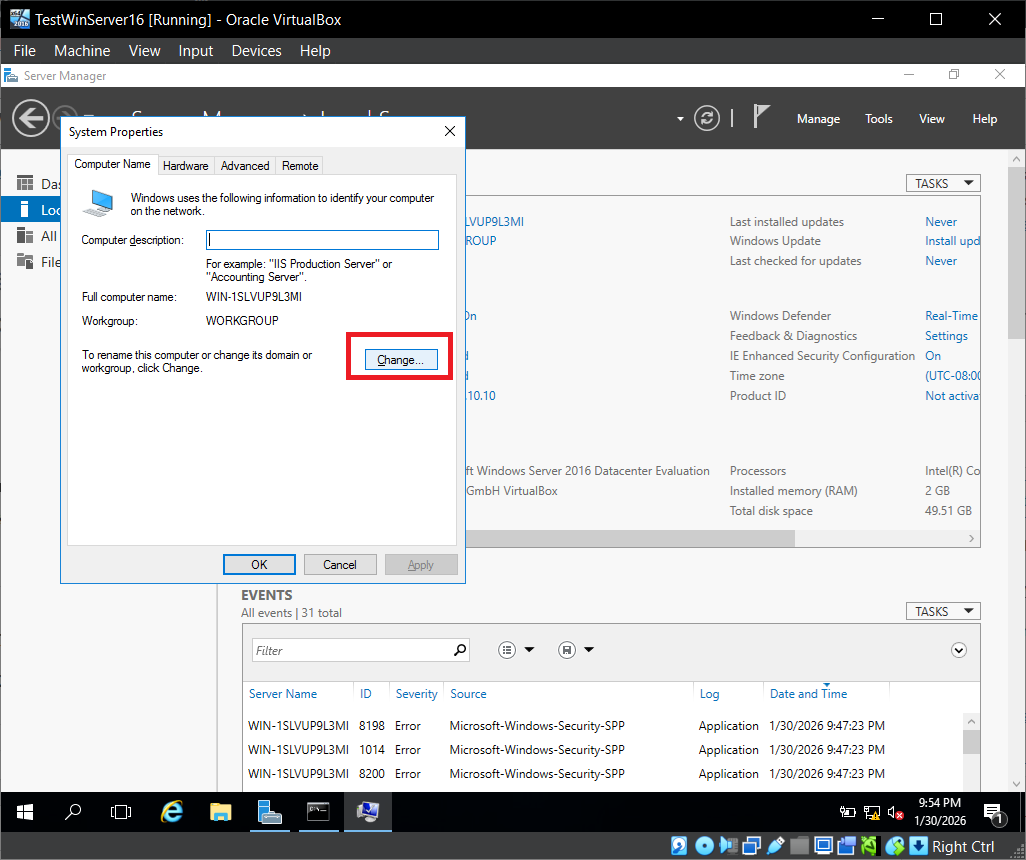The image size is (1026, 860).
Task: Open the Tools menu in Server Manager
Action: pyautogui.click(x=878, y=119)
